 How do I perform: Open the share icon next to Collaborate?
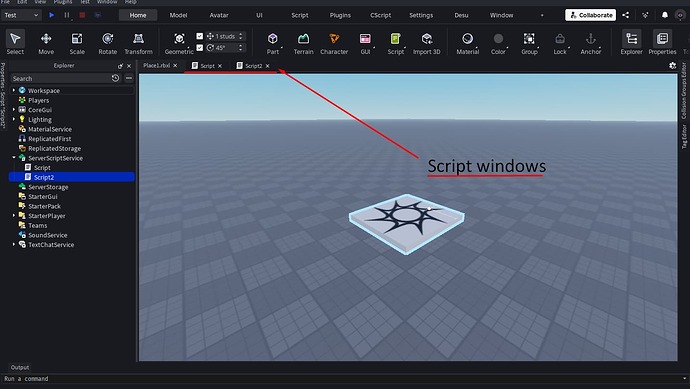[x=625, y=15]
